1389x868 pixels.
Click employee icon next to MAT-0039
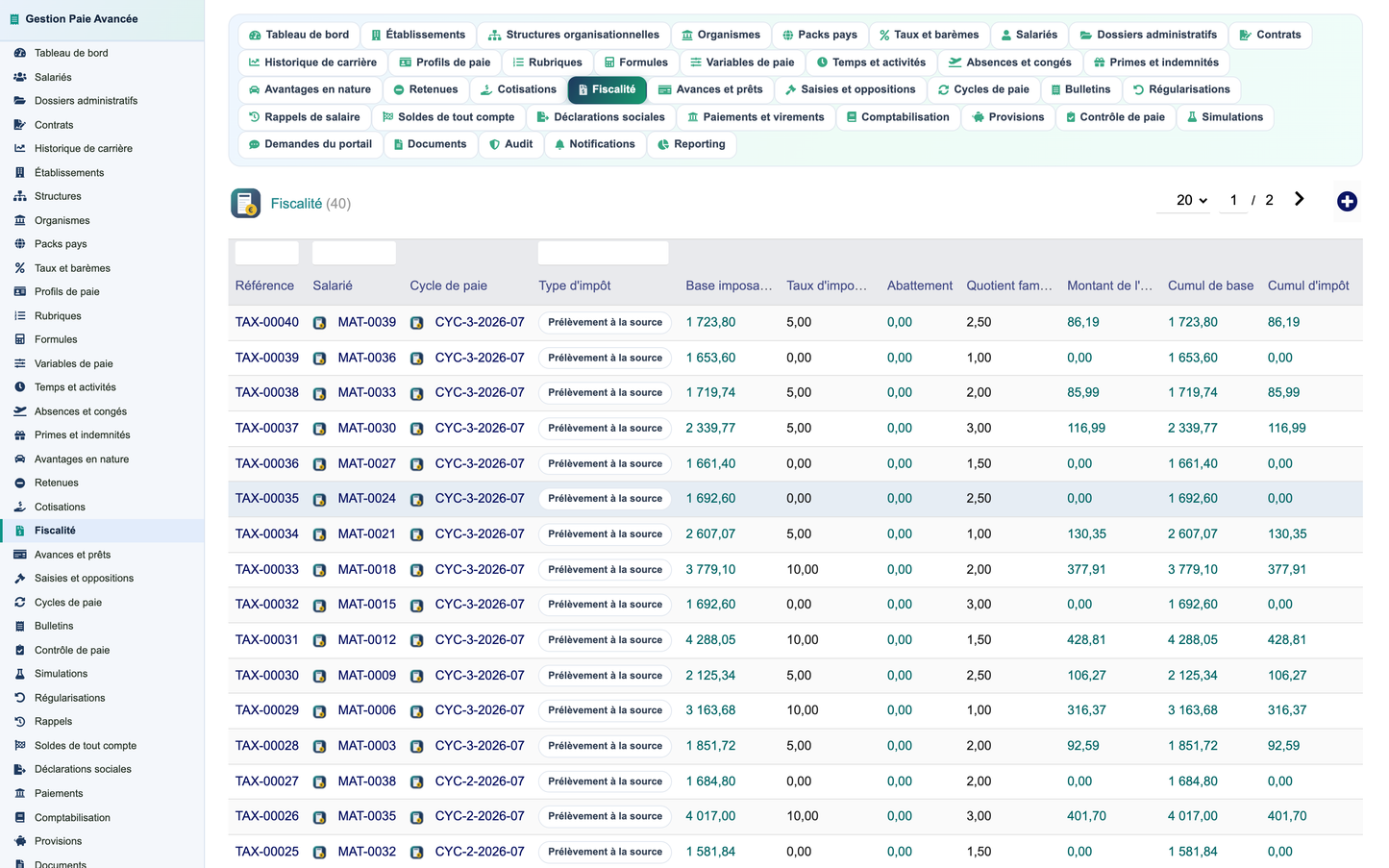[x=320, y=323]
